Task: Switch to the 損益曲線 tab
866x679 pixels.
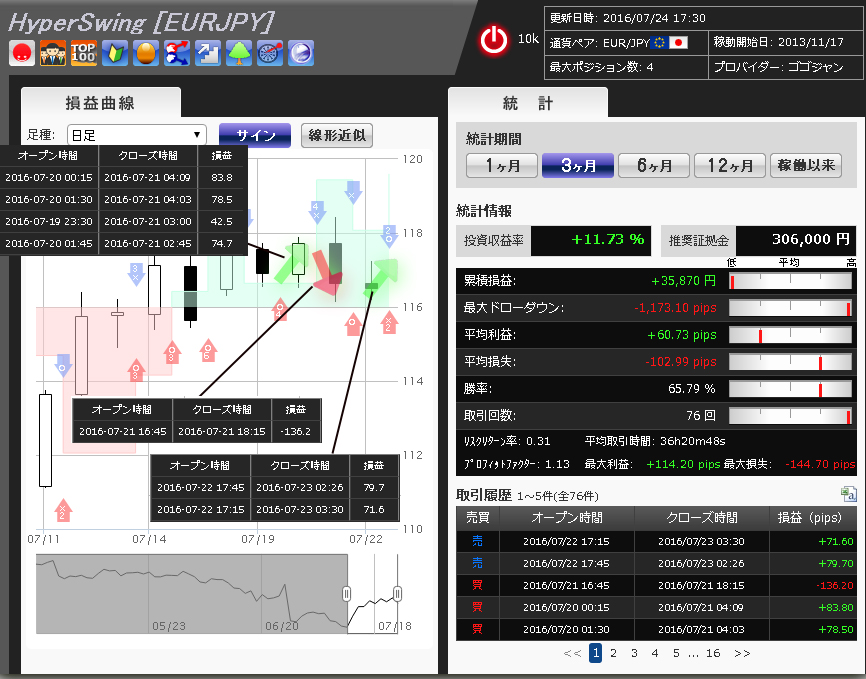Action: (100, 104)
